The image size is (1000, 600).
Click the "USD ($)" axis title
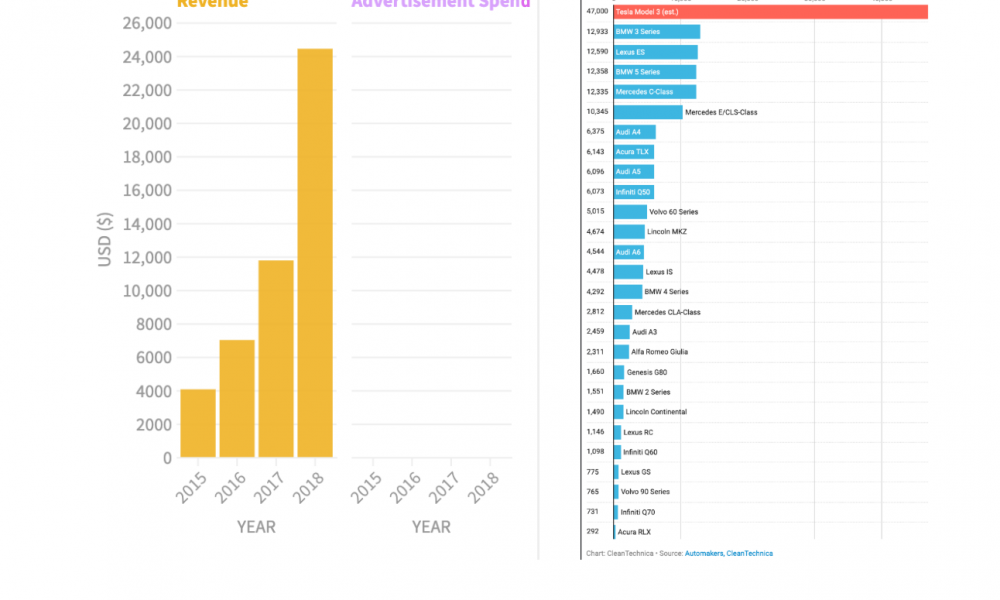pyautogui.click(x=105, y=239)
